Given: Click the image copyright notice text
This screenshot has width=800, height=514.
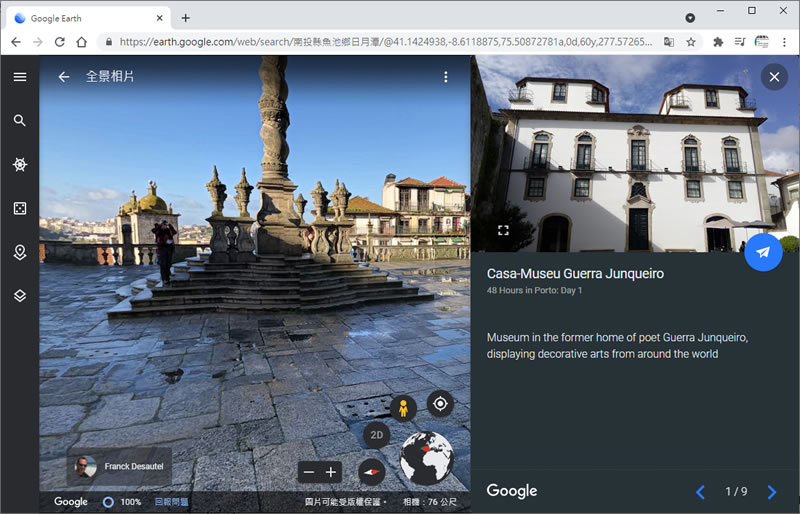Looking at the screenshot, I should pos(345,502).
